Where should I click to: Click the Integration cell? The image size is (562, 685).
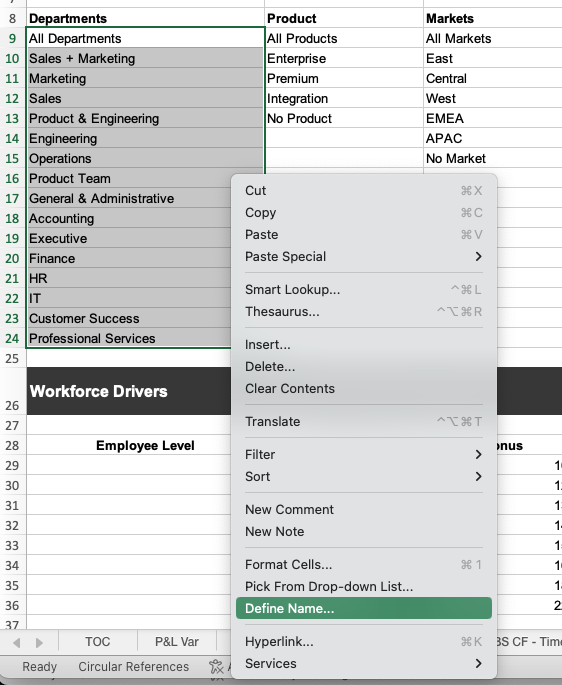tap(344, 99)
